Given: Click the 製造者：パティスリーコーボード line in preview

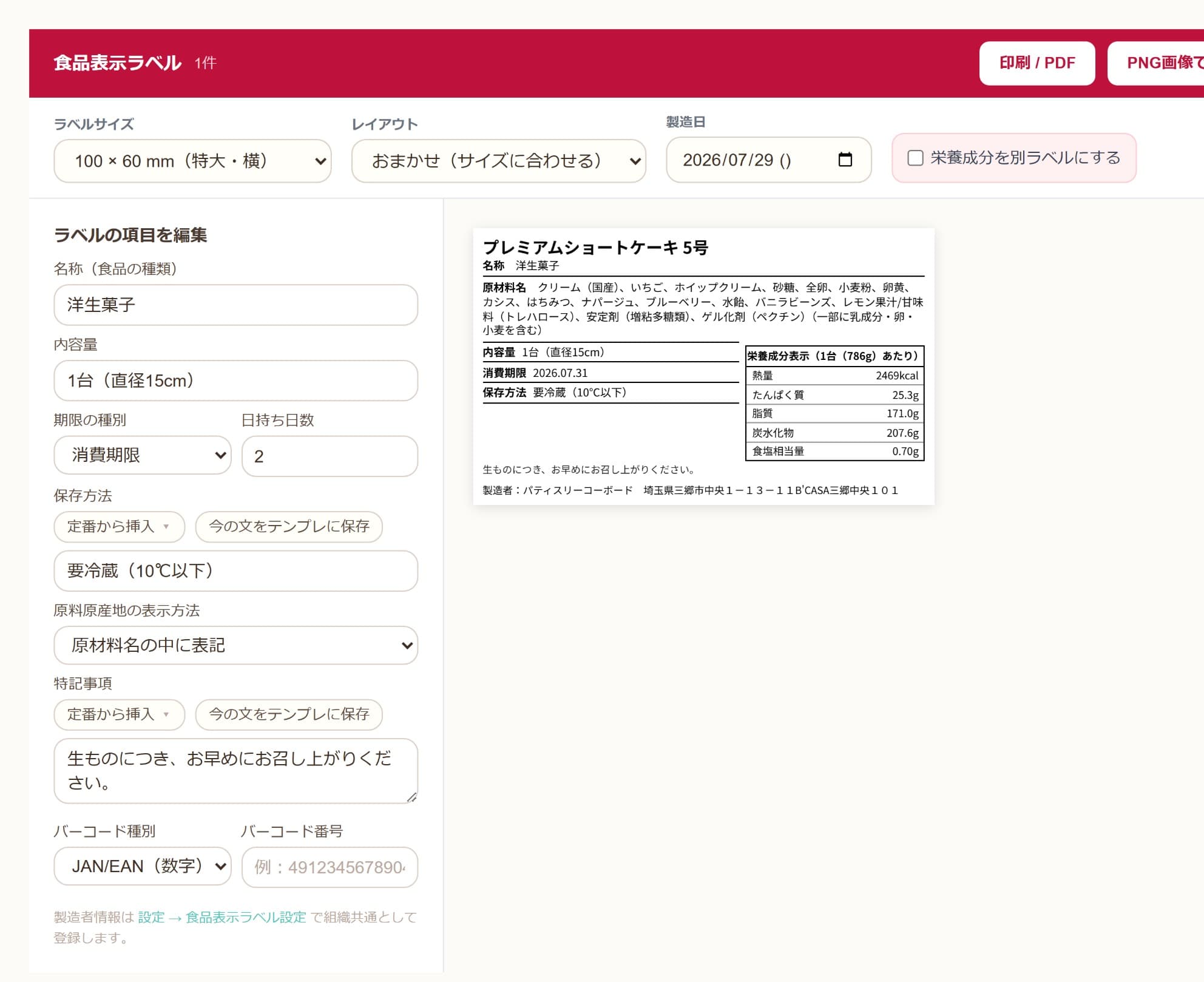Looking at the screenshot, I should click(x=690, y=490).
